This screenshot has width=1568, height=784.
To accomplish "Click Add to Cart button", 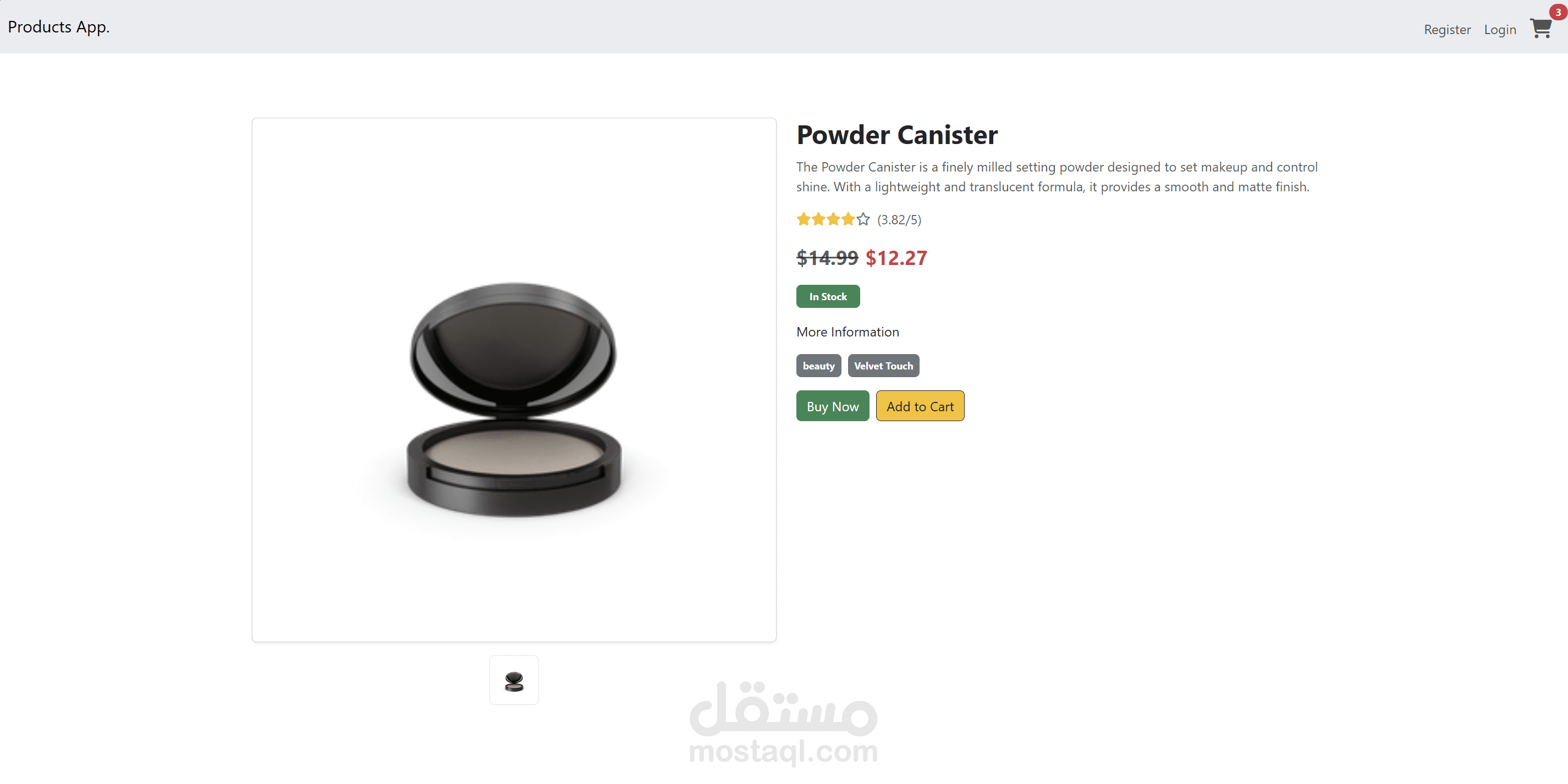I will pos(920,406).
